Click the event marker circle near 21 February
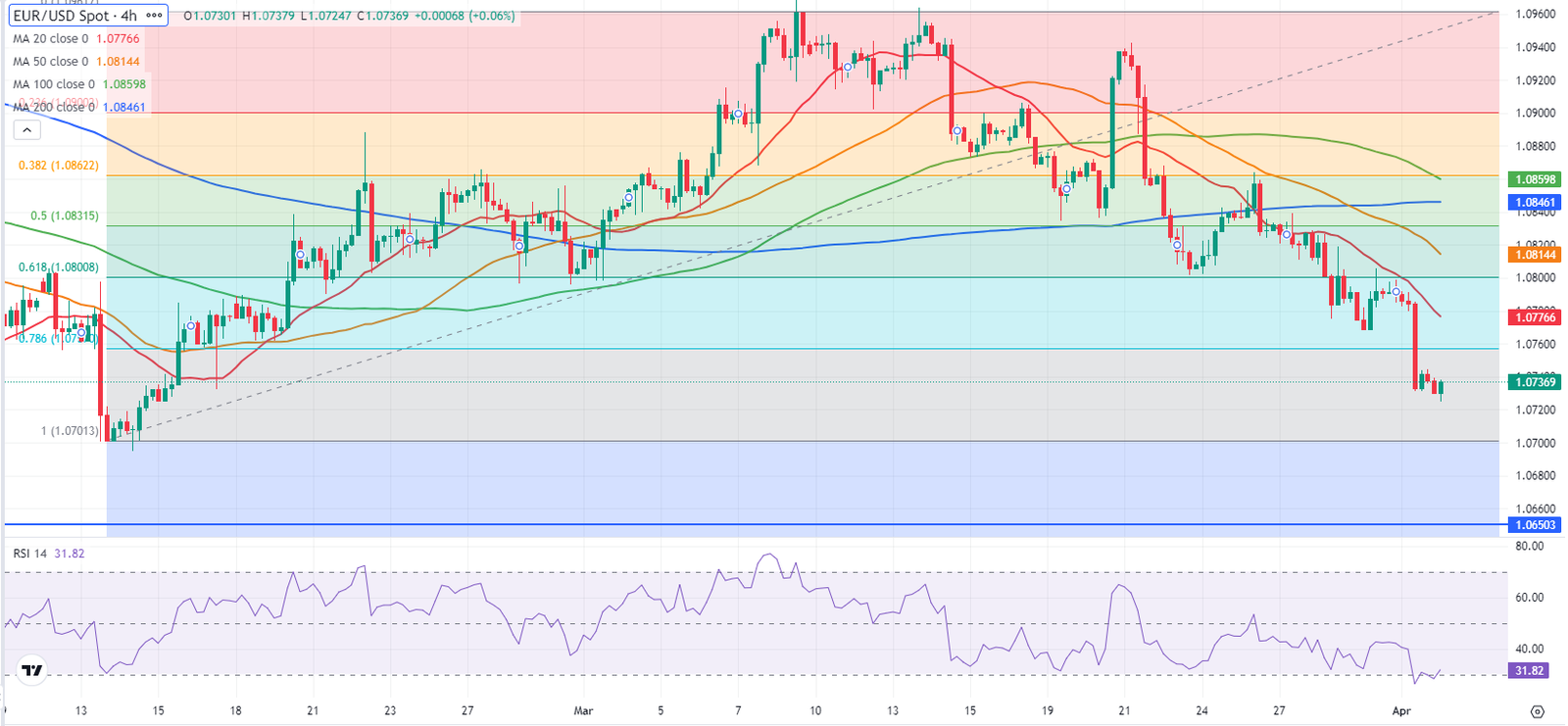Screen dimensions: 1568x726 [300, 255]
